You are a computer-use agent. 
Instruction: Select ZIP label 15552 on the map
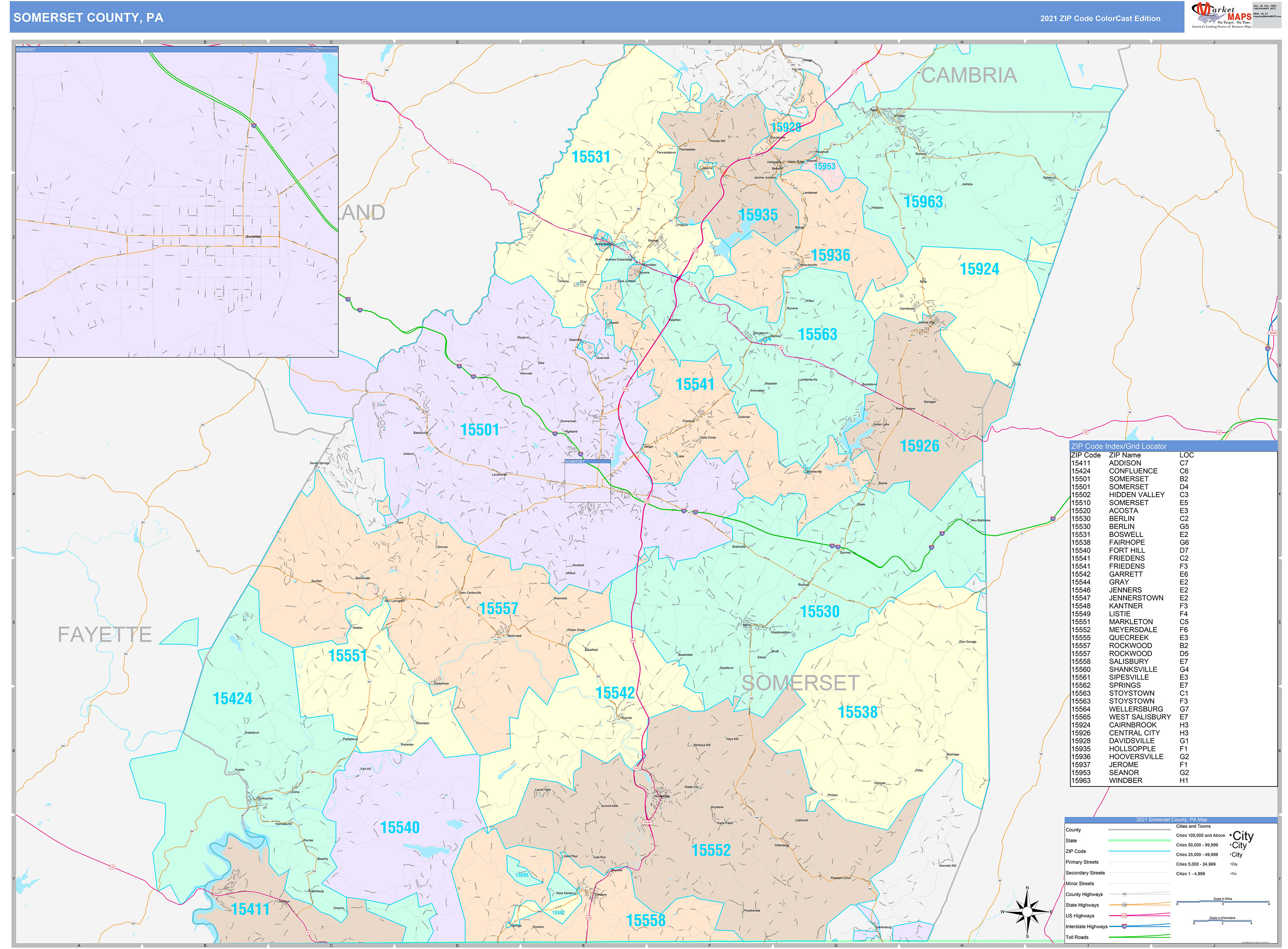[x=711, y=850]
